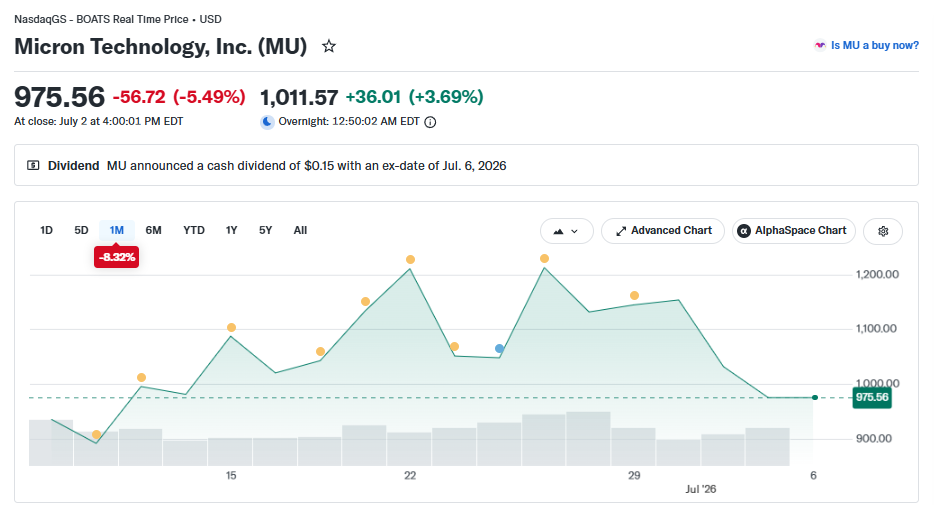Click the orange marker above date 22

[410, 260]
